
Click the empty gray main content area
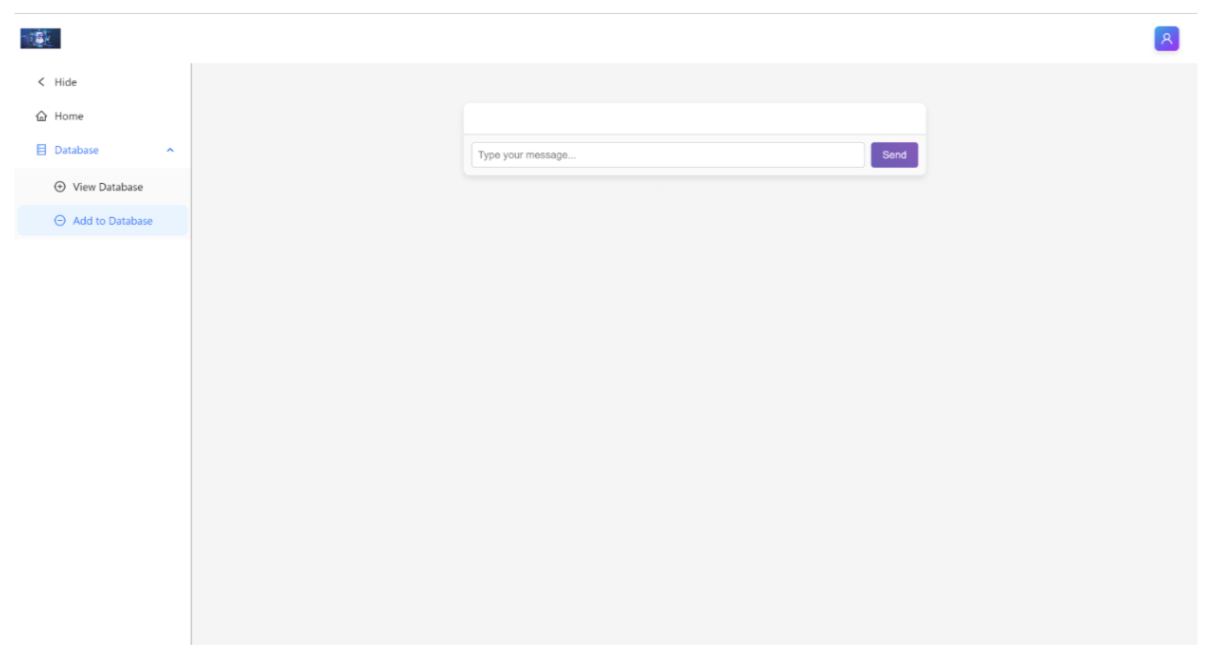694,400
